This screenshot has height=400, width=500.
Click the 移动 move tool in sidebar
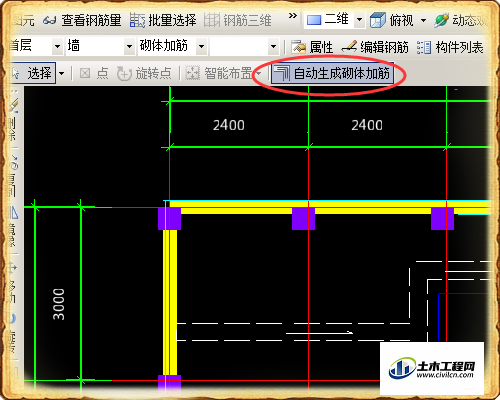coord(12,283)
